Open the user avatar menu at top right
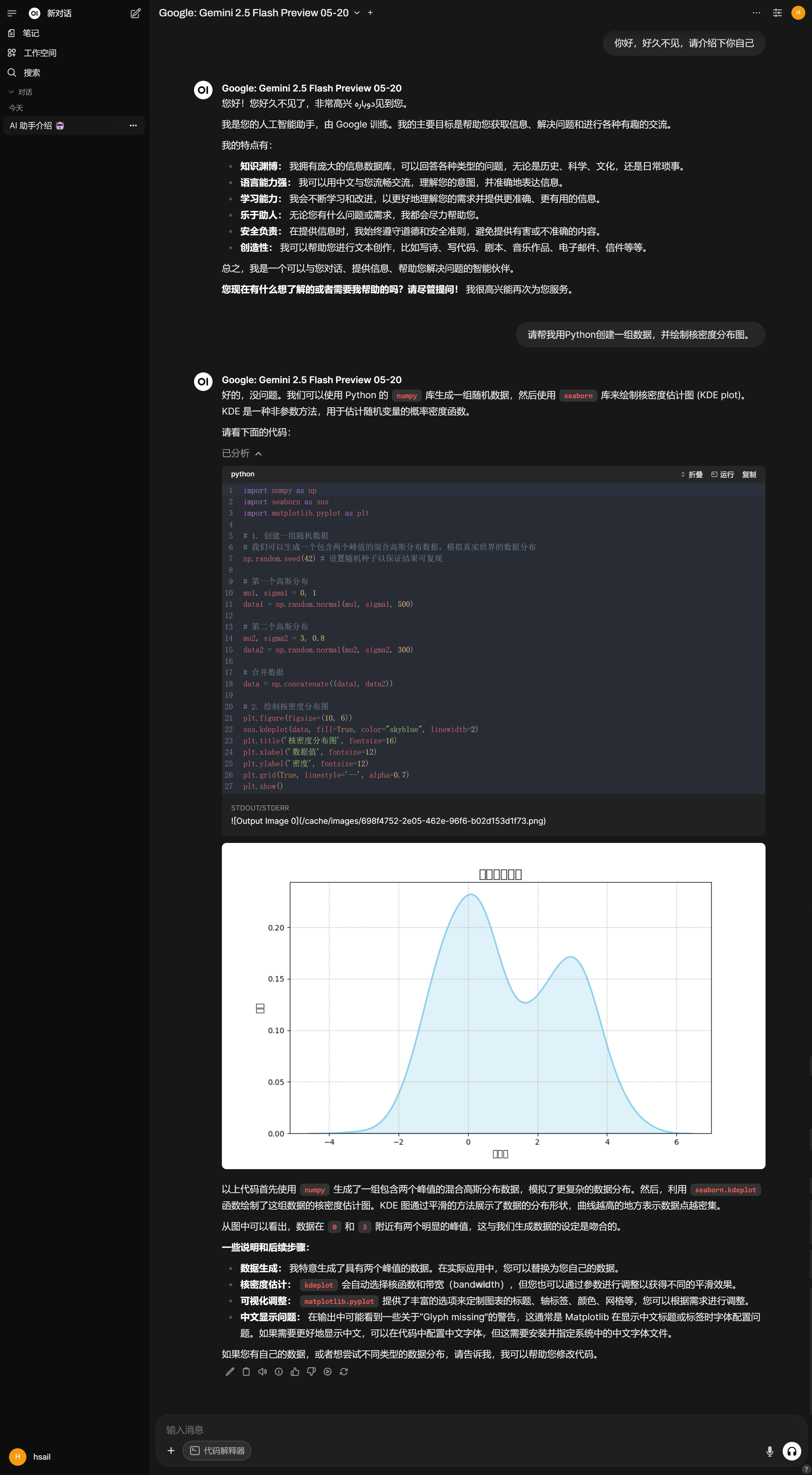The image size is (812, 1475). [x=798, y=12]
